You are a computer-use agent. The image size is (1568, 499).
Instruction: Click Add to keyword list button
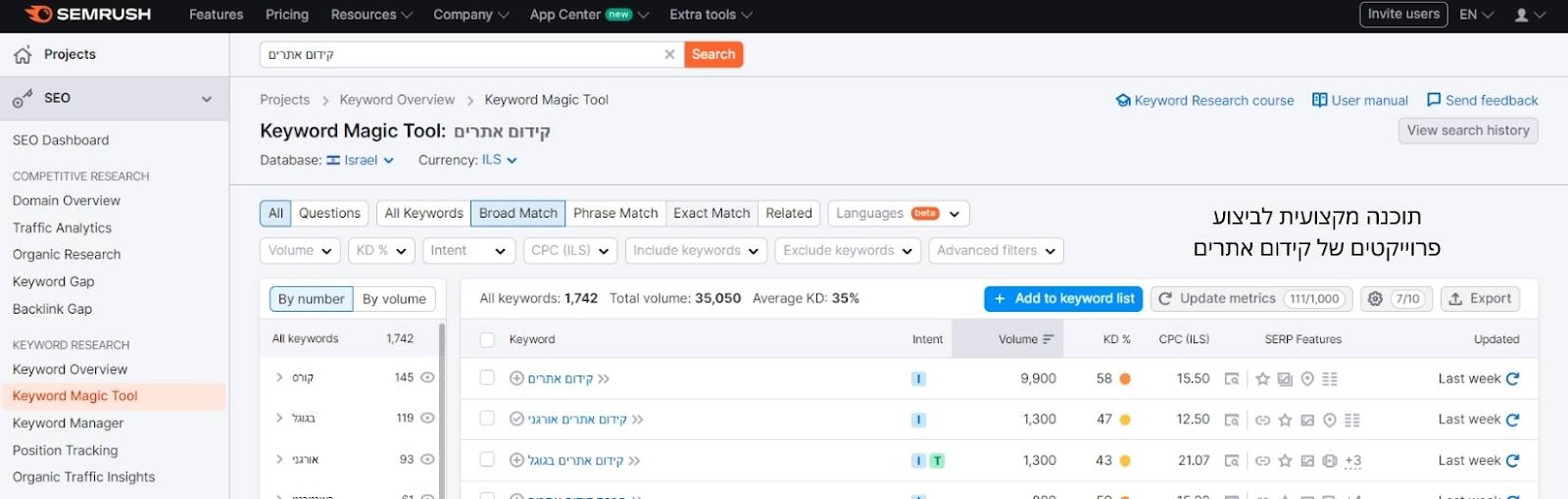1063,299
